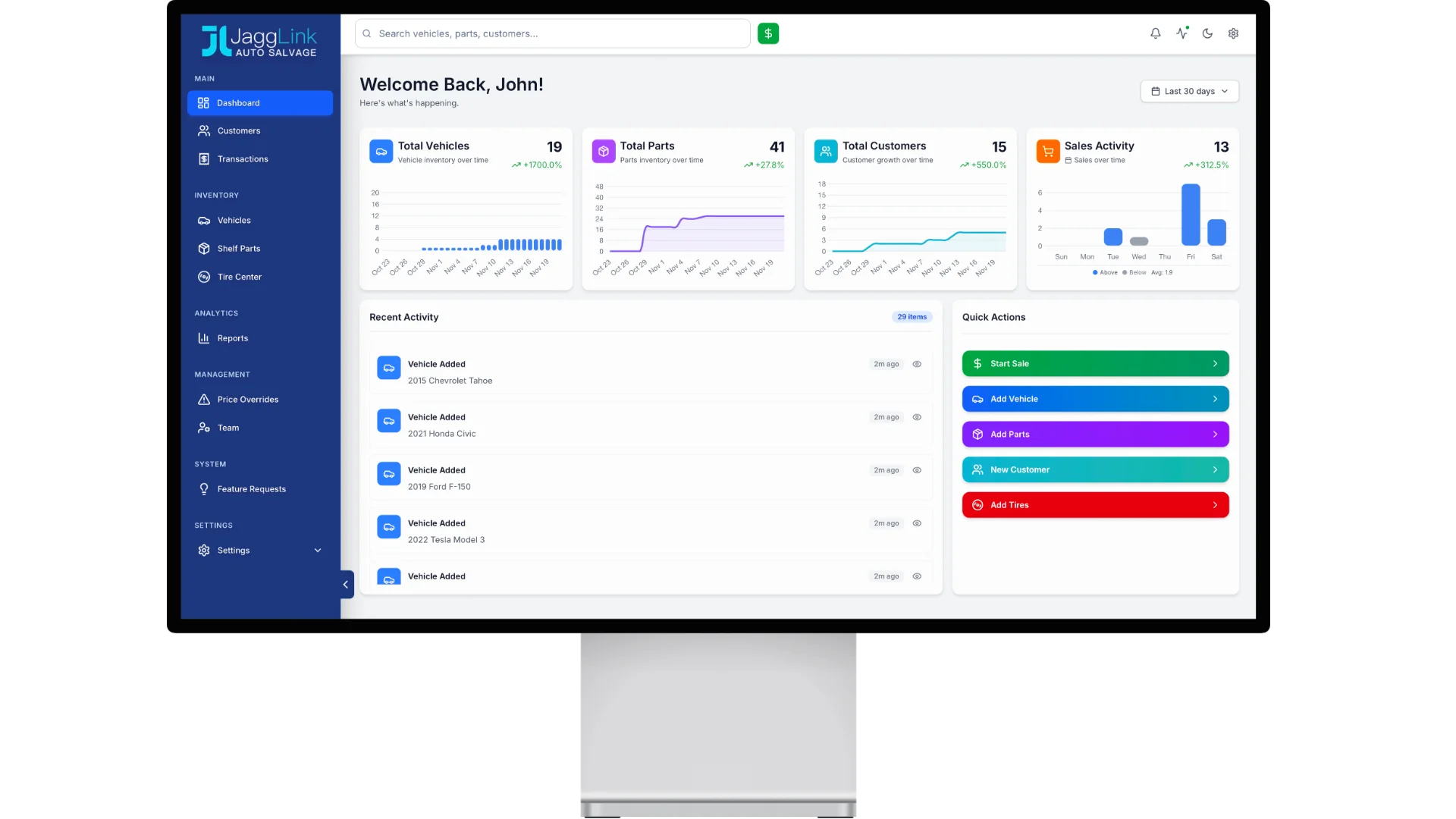The height and width of the screenshot is (819, 1456).
Task: Open the notifications bell icon
Action: (1155, 33)
